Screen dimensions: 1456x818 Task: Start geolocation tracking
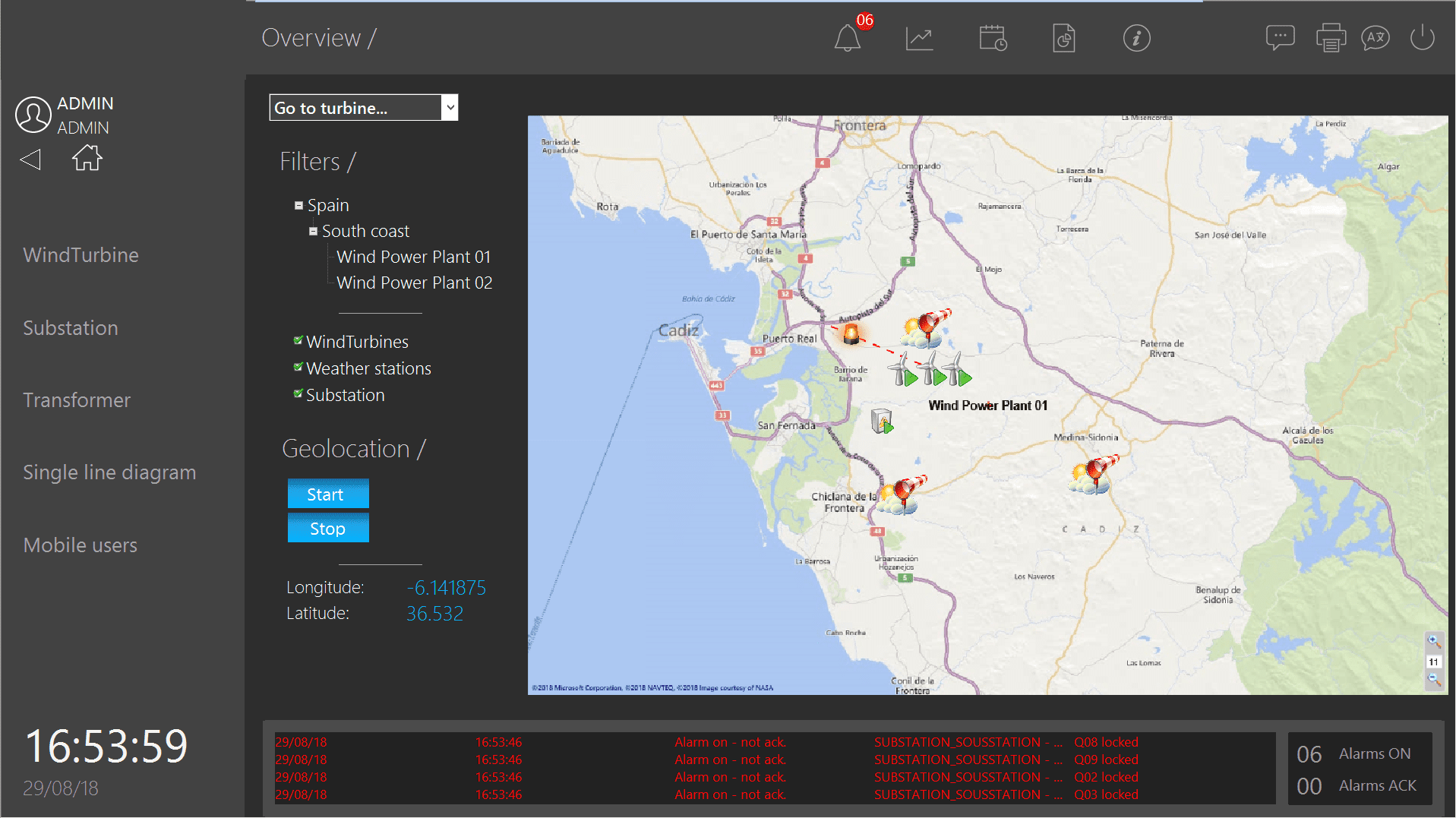pyautogui.click(x=328, y=494)
